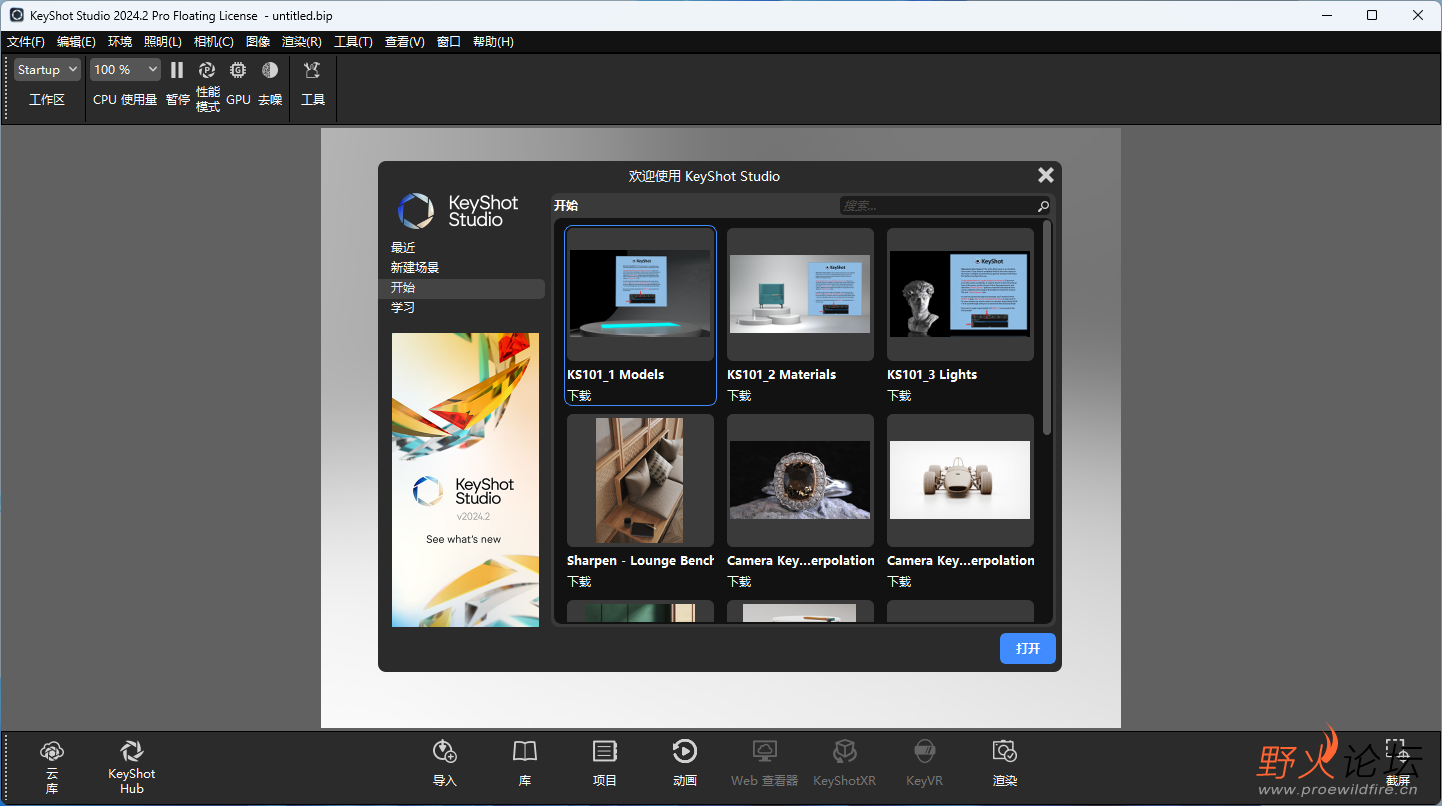Click download (下载) under KS101_1 Models
This screenshot has height=806, width=1442.
click(x=579, y=396)
